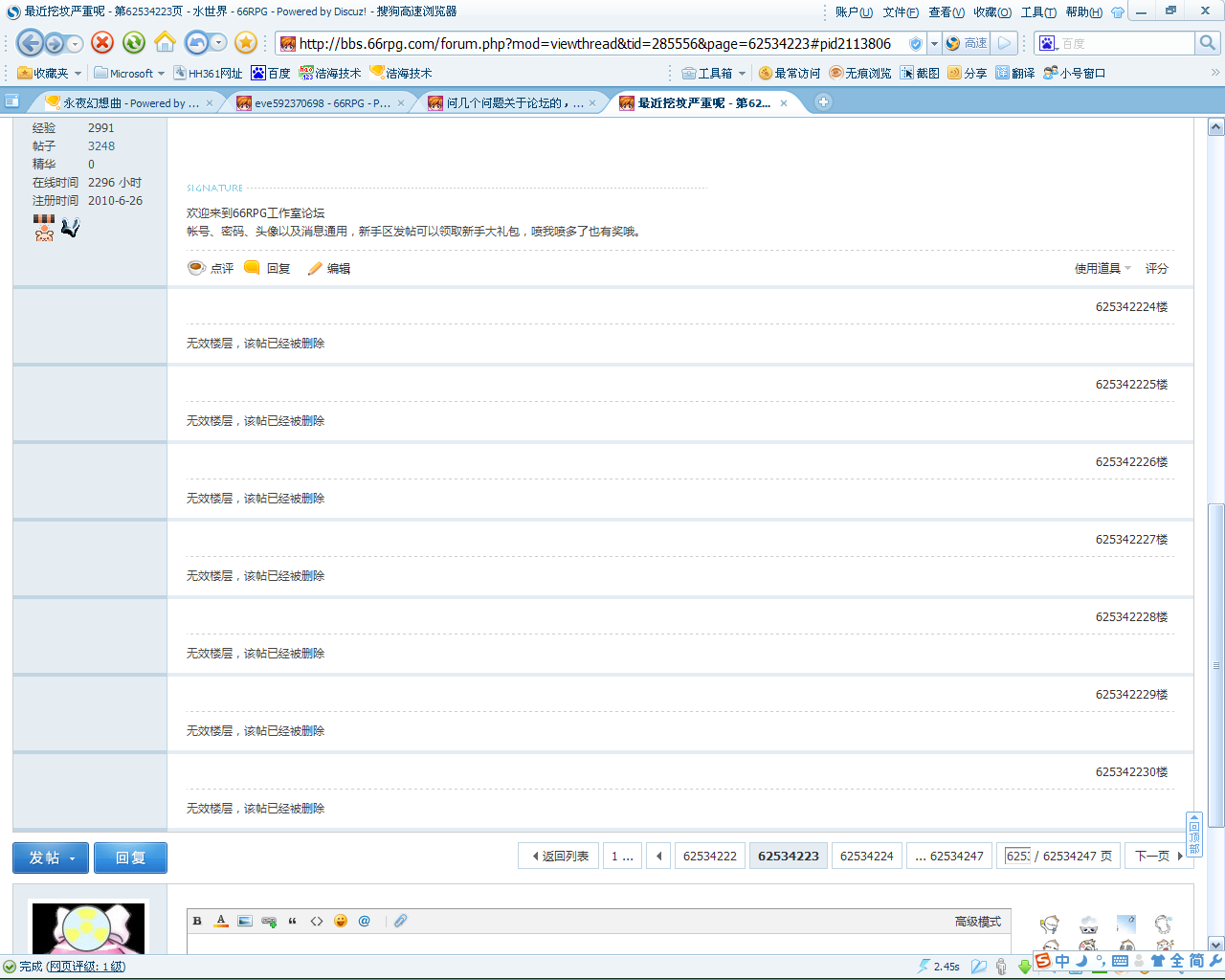Screen dimensions: 1225x980
Task: Focus the page number input field
Action: pos(1018,856)
